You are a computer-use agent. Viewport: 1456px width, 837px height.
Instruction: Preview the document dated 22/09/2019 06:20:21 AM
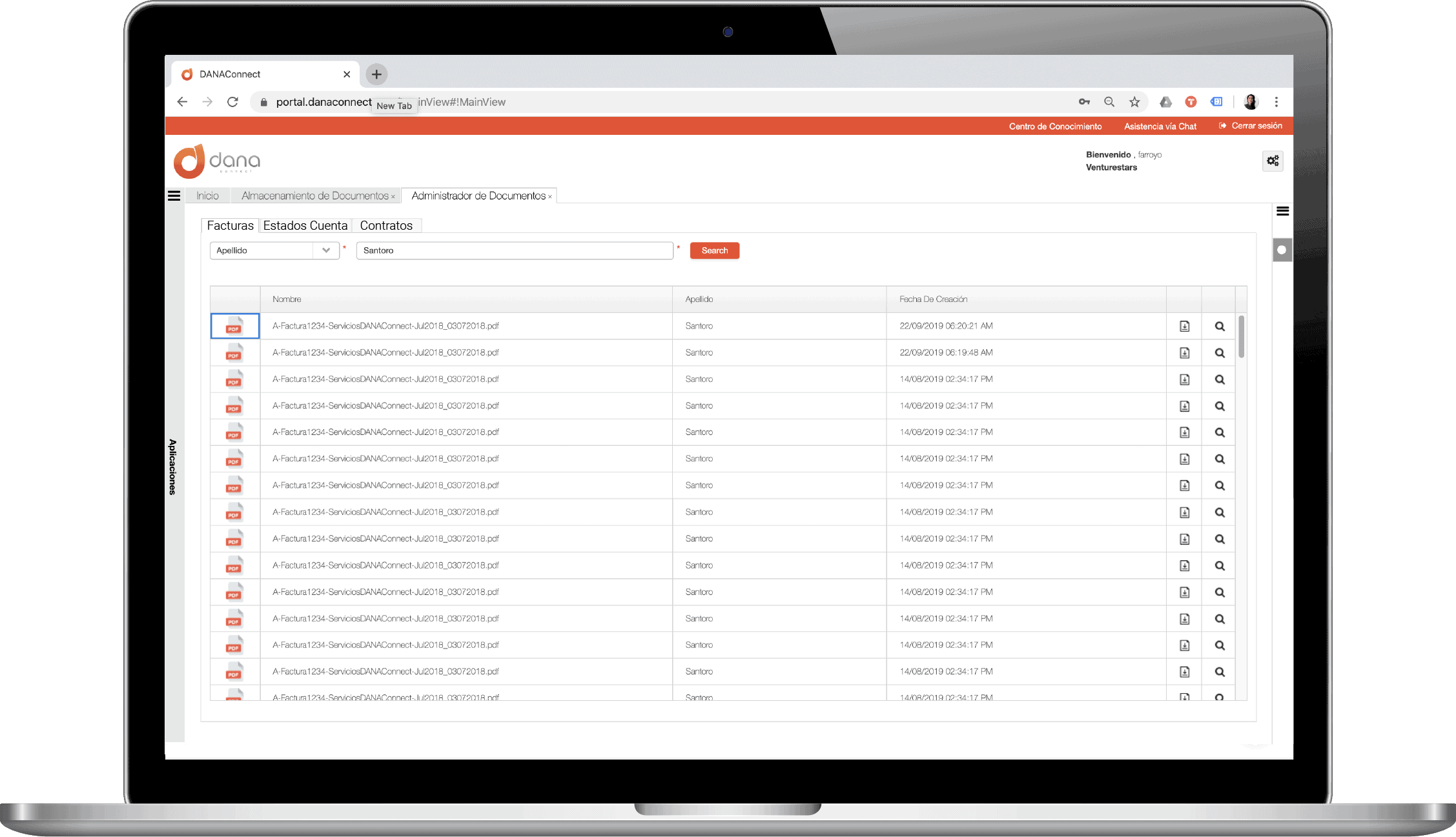1219,326
